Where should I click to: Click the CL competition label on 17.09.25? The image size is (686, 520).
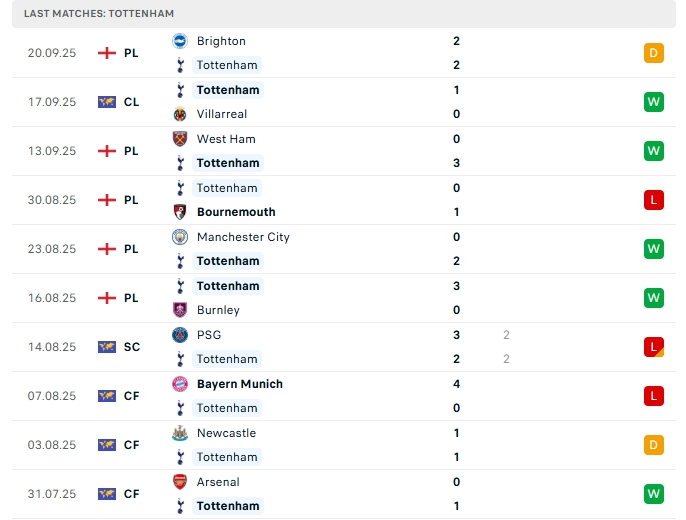131,102
